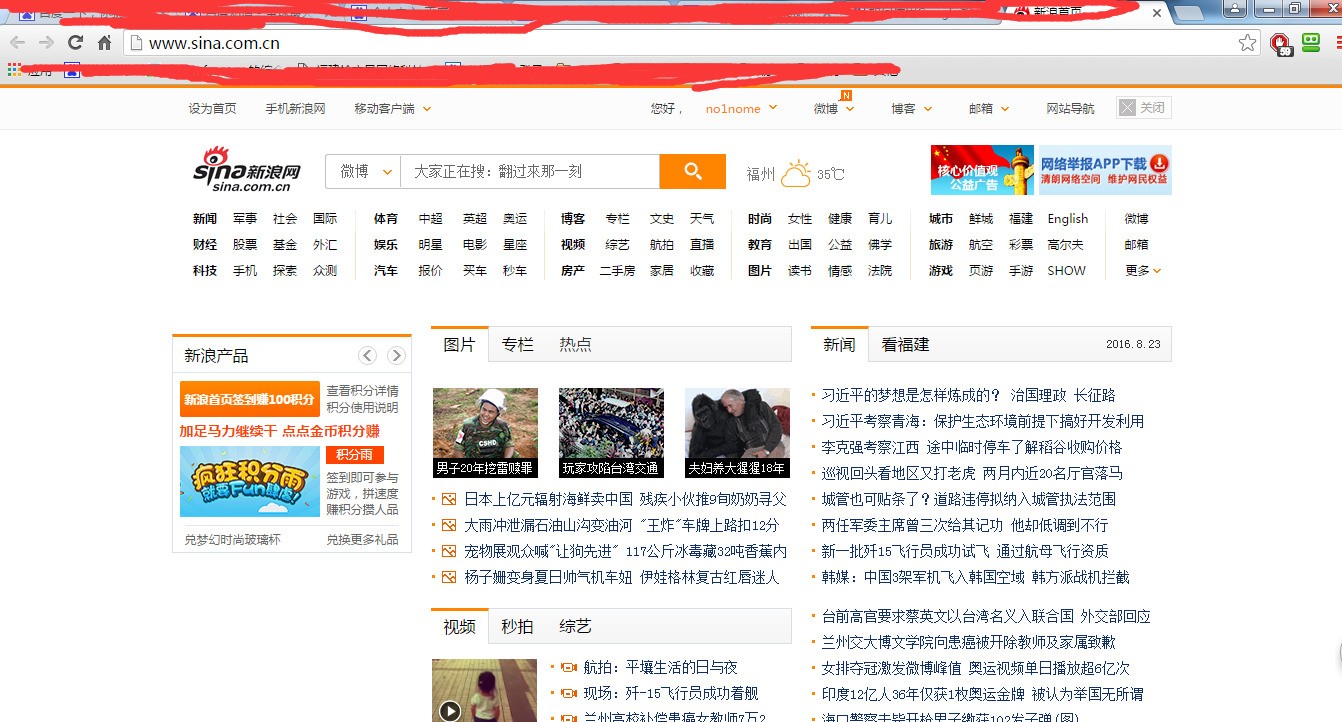The image size is (1342, 722).
Task: Open the 手机新浪网 link
Action: click(x=295, y=109)
